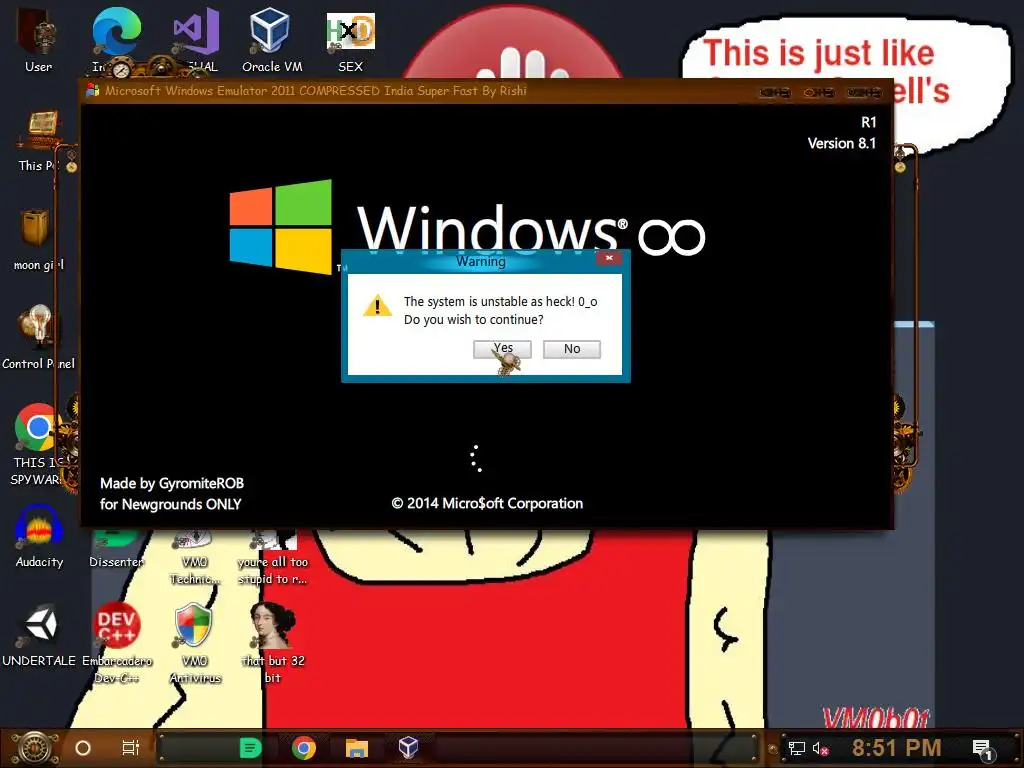The width and height of the screenshot is (1024, 768).
Task: Switch to Chrome on the taskbar
Action: tap(304, 748)
